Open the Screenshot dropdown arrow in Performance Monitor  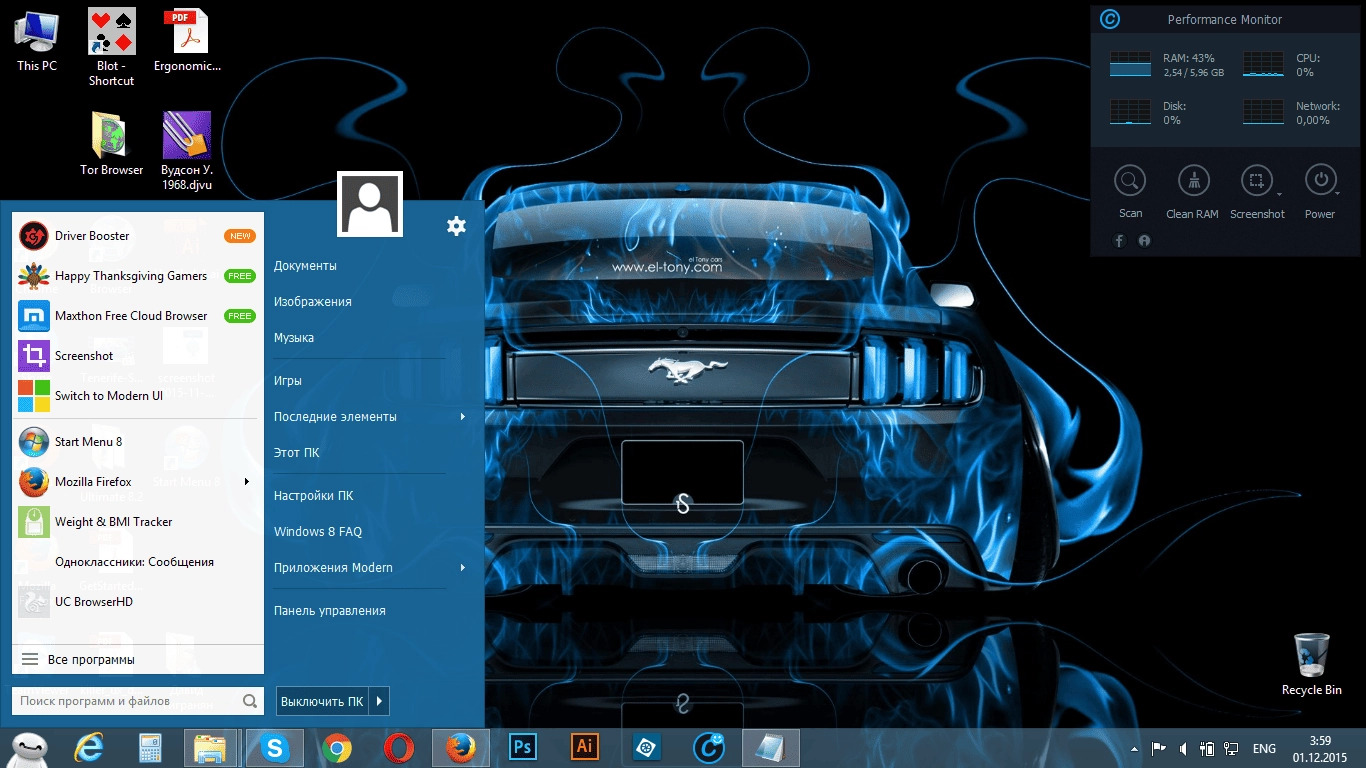point(1280,194)
